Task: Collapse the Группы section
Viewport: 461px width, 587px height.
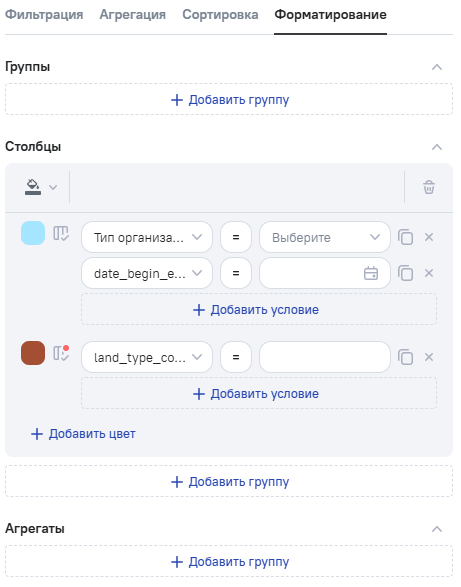Action: tap(437, 67)
